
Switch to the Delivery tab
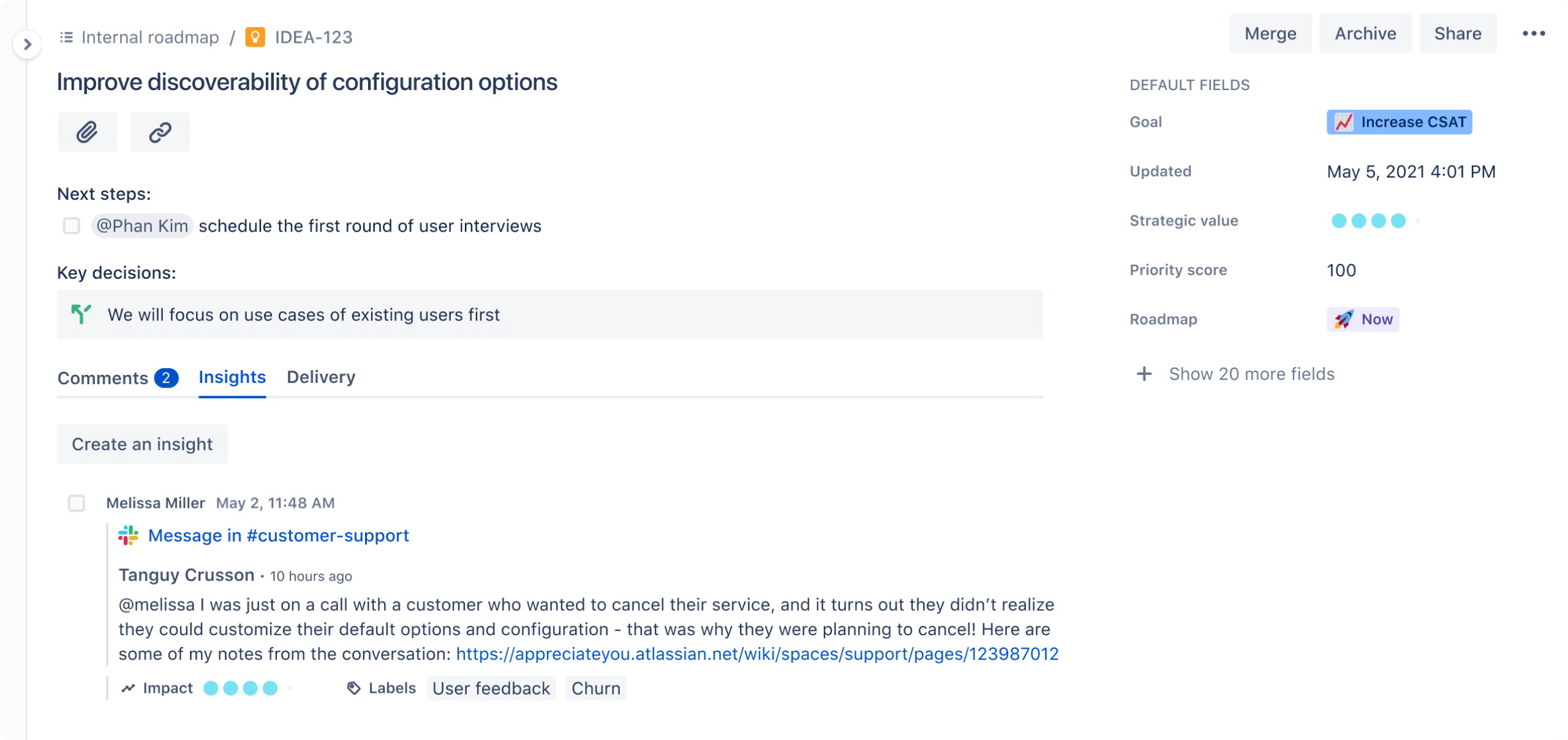point(321,377)
